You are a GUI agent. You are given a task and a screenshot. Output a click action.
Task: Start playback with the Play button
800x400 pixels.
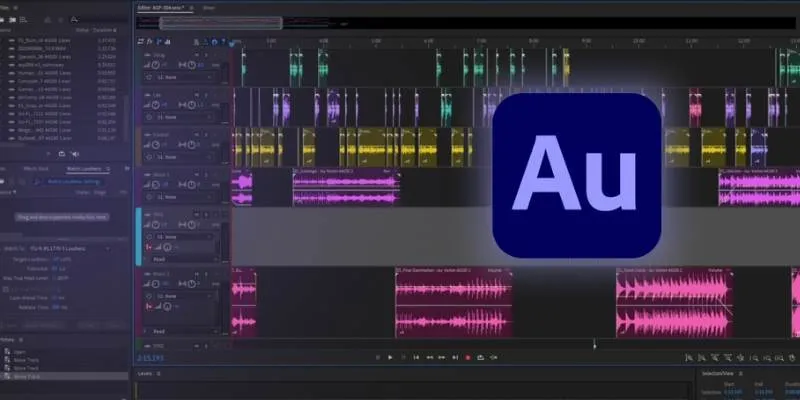390,358
